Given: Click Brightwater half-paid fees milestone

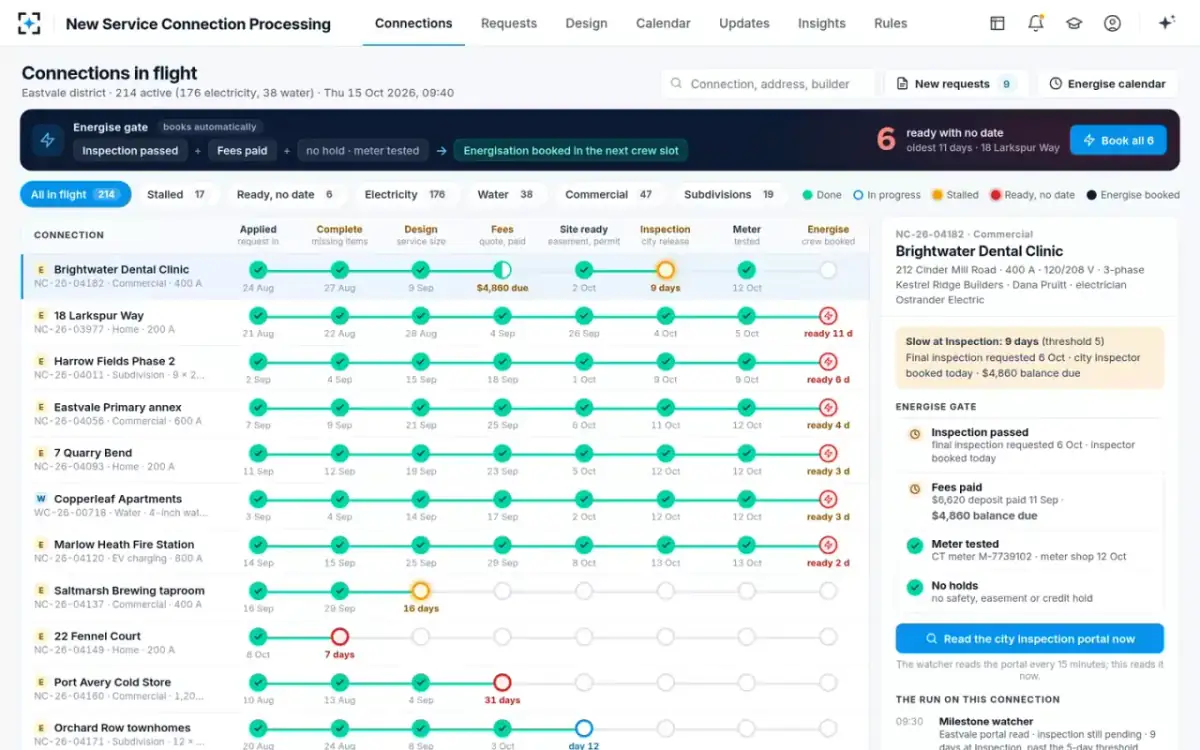Looking at the screenshot, I should tap(502, 270).
